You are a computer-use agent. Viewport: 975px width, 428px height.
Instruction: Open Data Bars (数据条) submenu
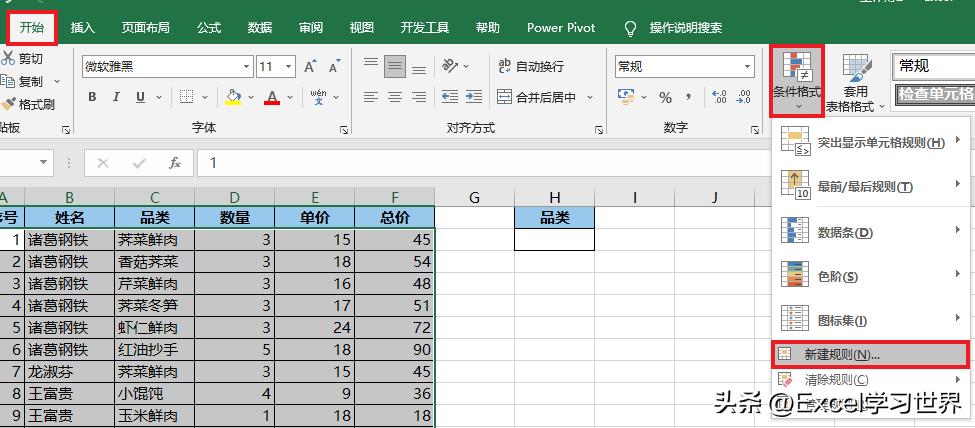871,232
